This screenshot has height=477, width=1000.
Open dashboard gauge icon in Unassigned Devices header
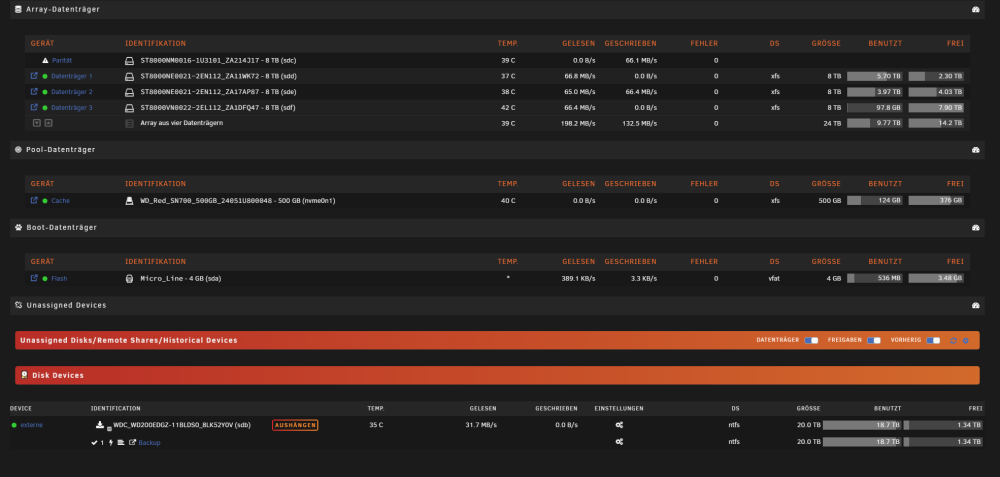tap(975, 305)
